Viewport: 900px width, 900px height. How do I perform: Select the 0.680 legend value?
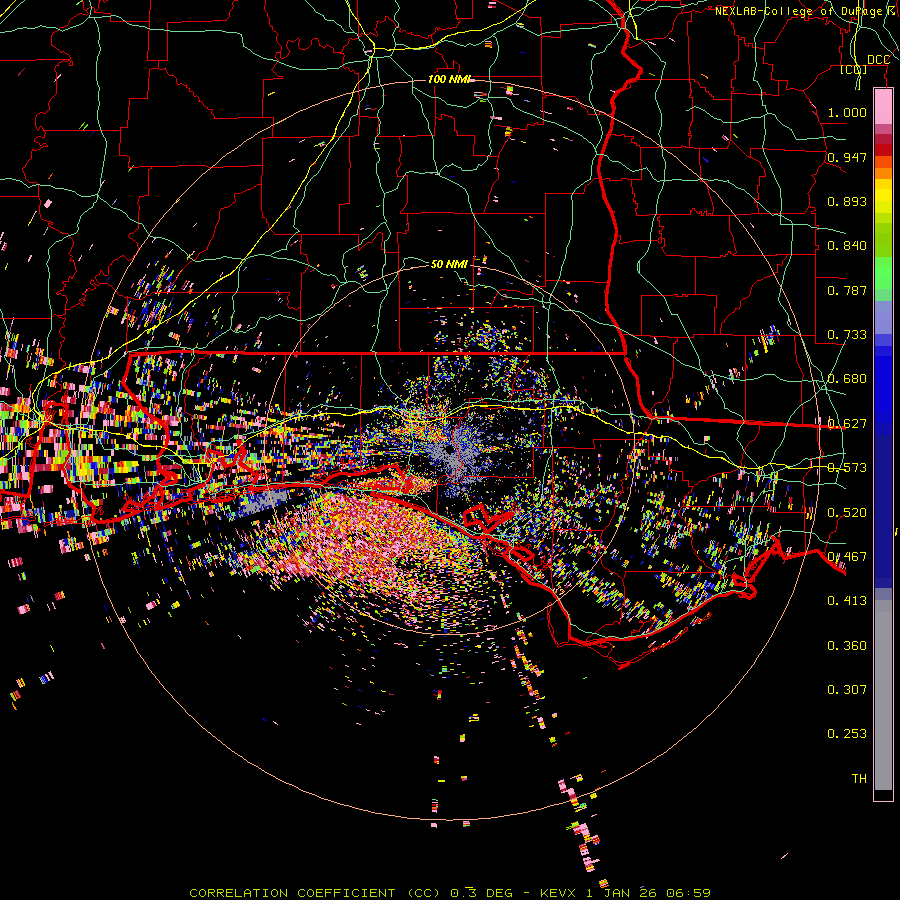847,378
